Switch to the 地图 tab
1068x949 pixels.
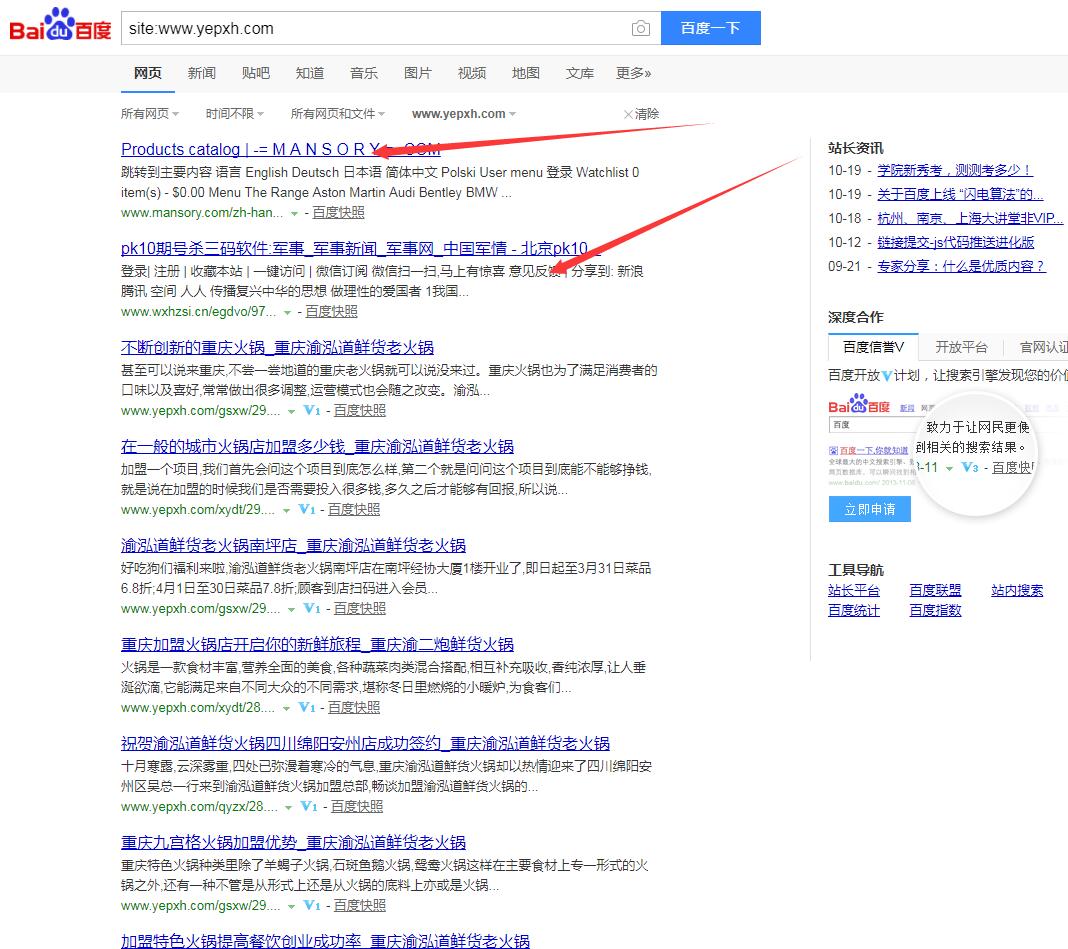pyautogui.click(x=526, y=73)
